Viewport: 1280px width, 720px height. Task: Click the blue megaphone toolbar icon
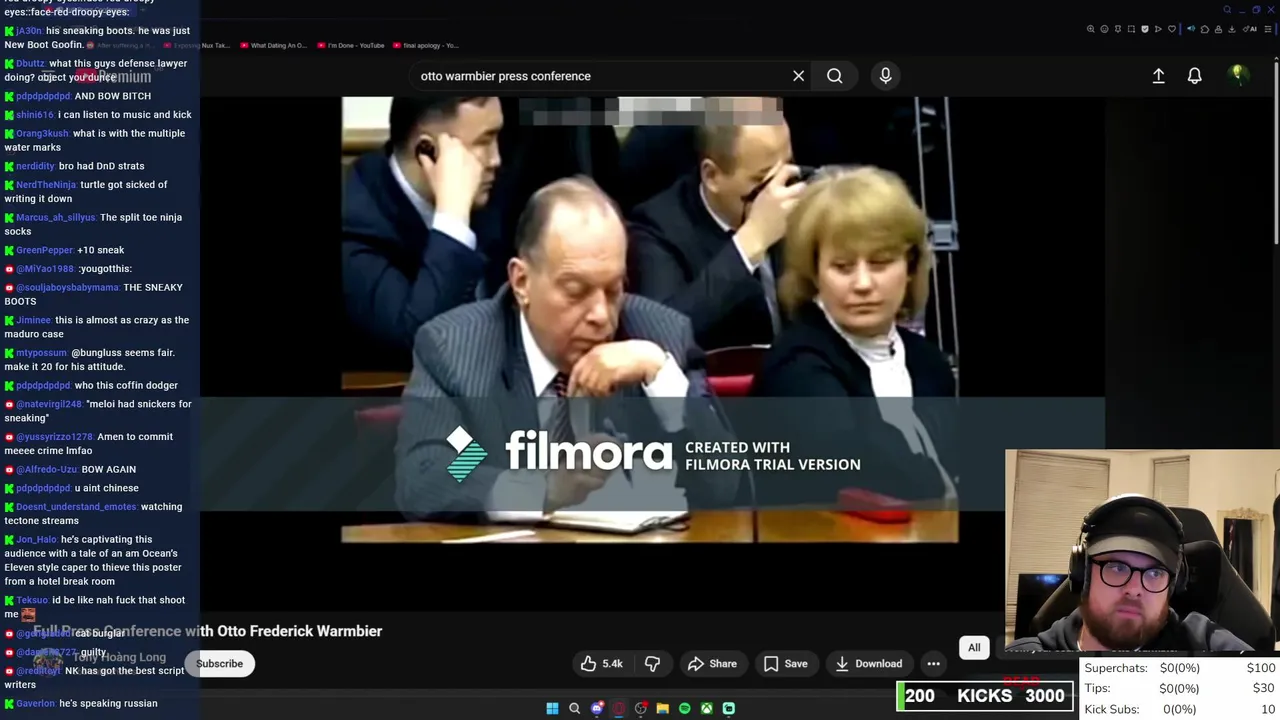(1191, 29)
